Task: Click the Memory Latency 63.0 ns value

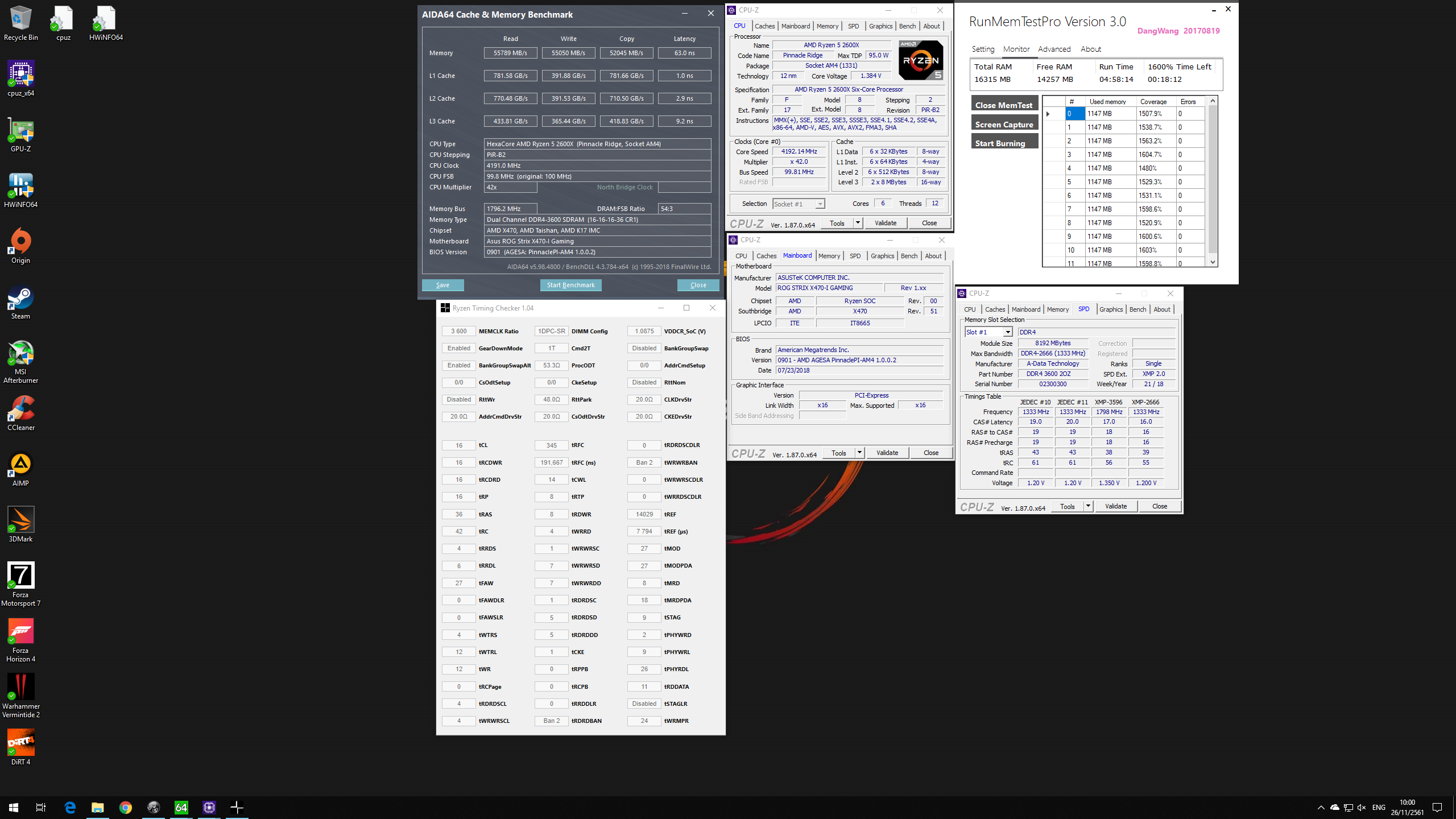Action: (x=684, y=53)
